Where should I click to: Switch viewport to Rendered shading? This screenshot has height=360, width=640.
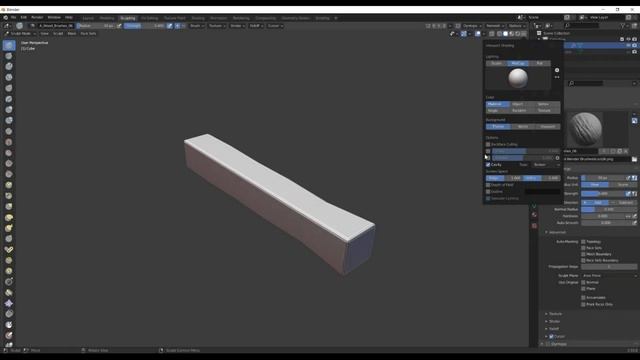518,34
